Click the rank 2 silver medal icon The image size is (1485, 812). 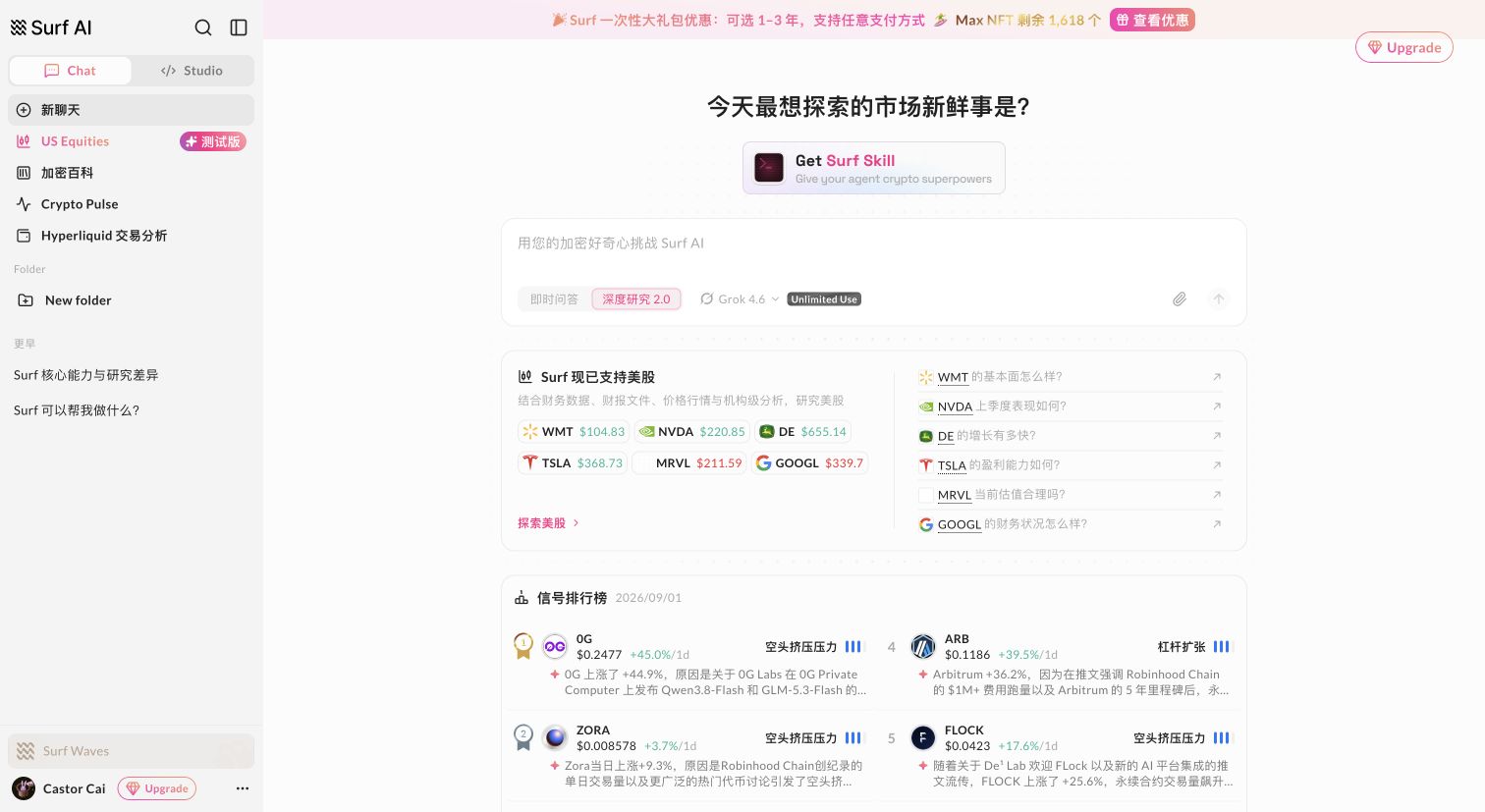click(x=523, y=737)
